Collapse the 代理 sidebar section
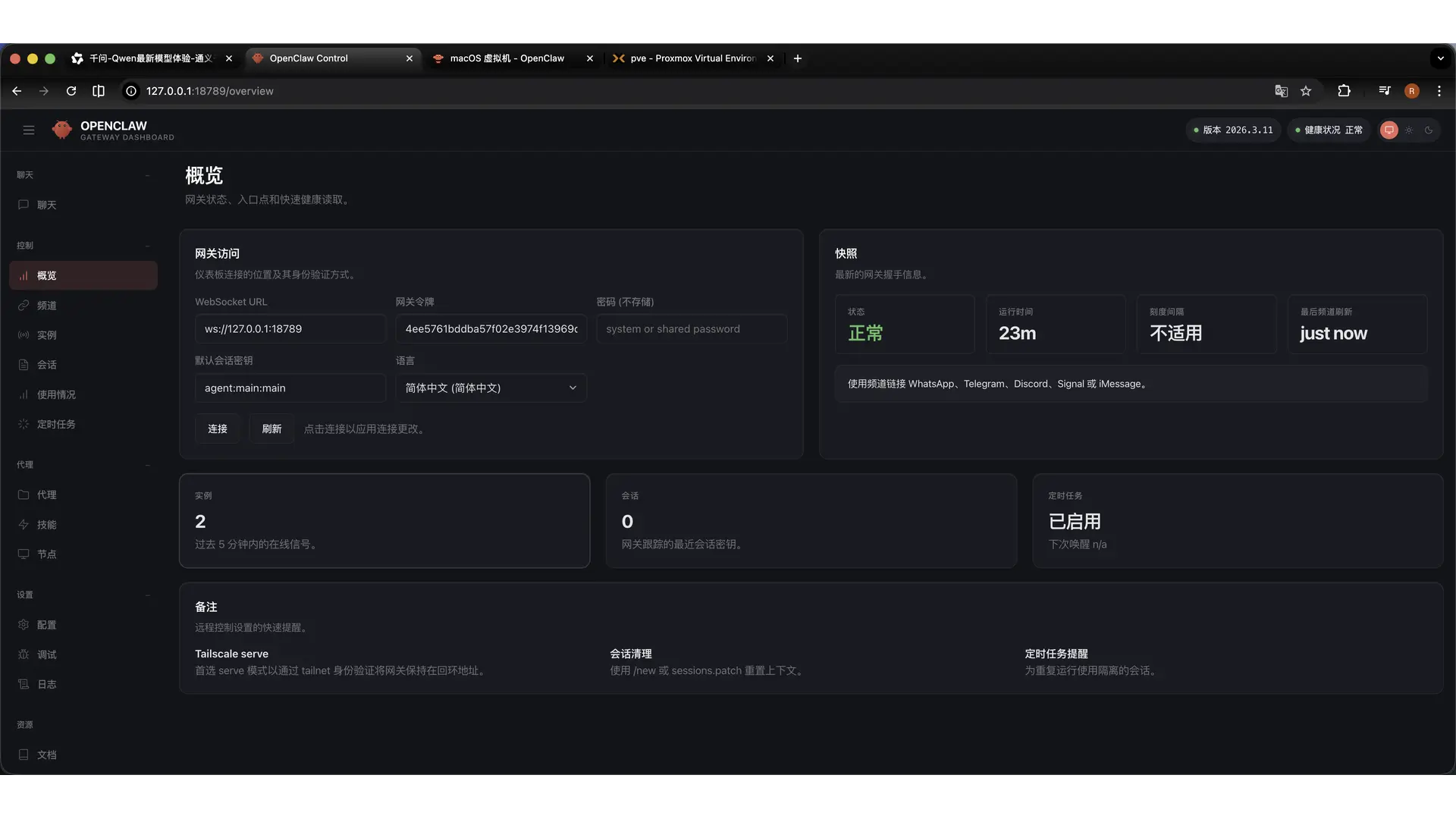1456x819 pixels. 147,465
